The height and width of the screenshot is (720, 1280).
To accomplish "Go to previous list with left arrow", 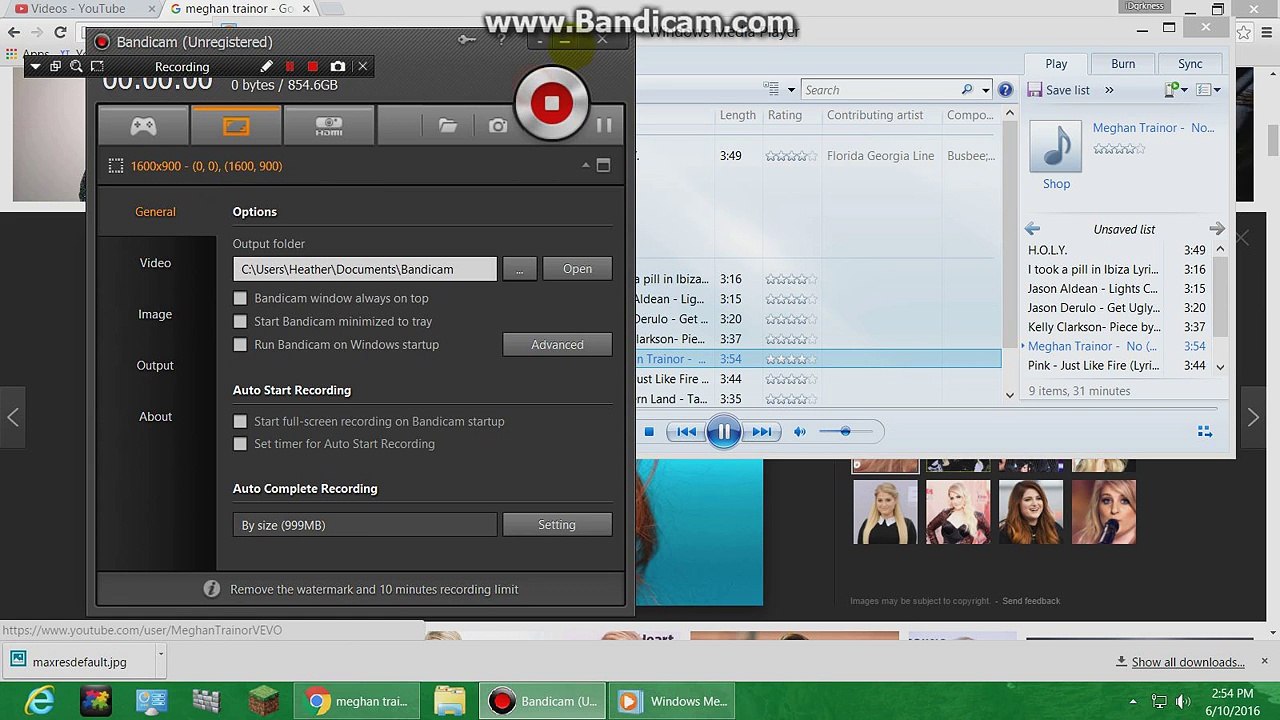I will (x=1032, y=229).
